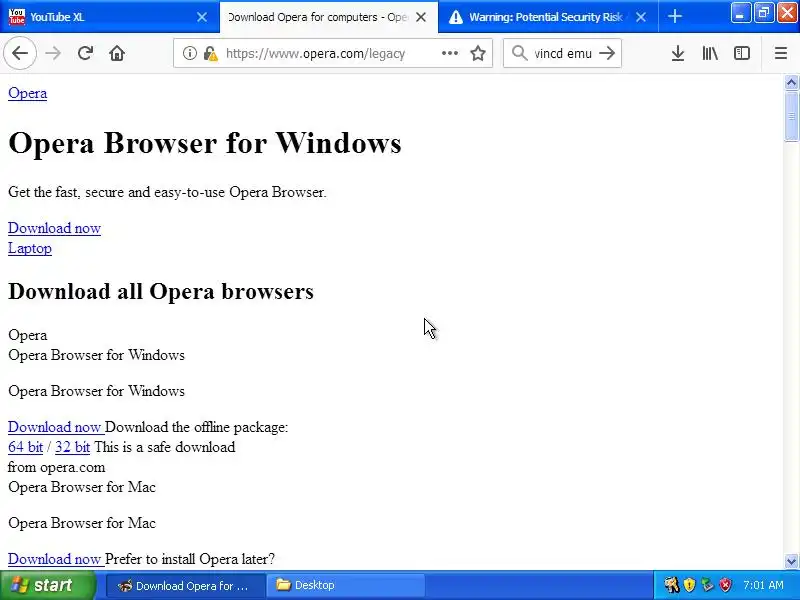Click the lock warning icon in address bar
This screenshot has height=600, width=800.
click(210, 53)
